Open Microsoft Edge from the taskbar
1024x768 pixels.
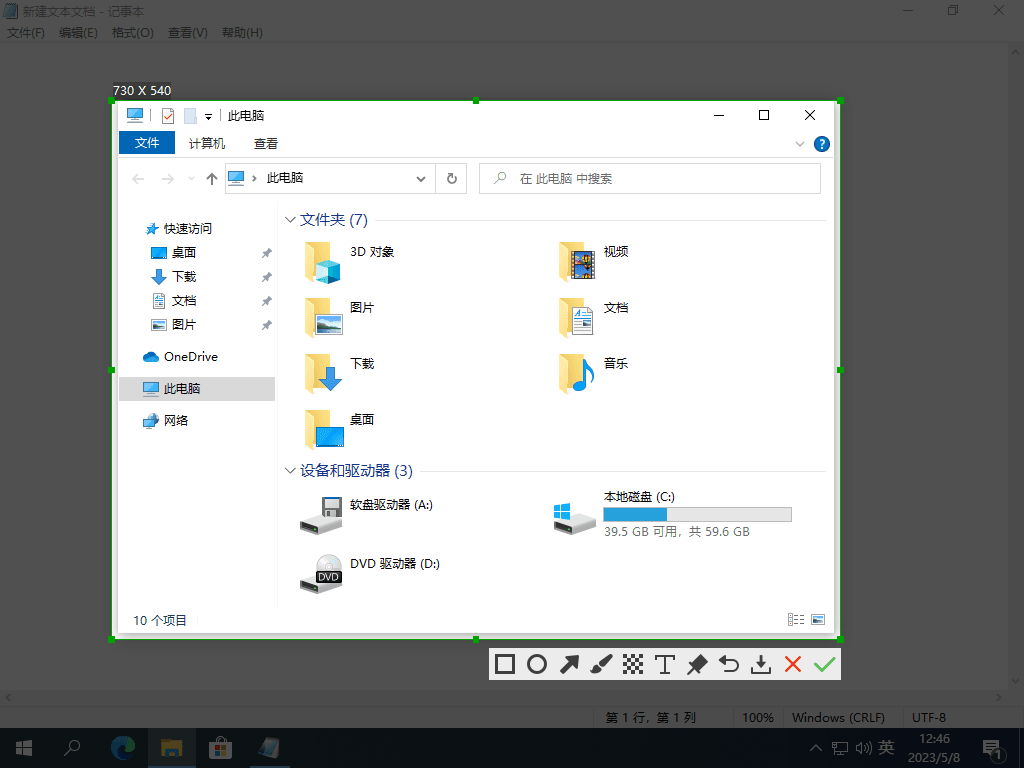coord(123,747)
